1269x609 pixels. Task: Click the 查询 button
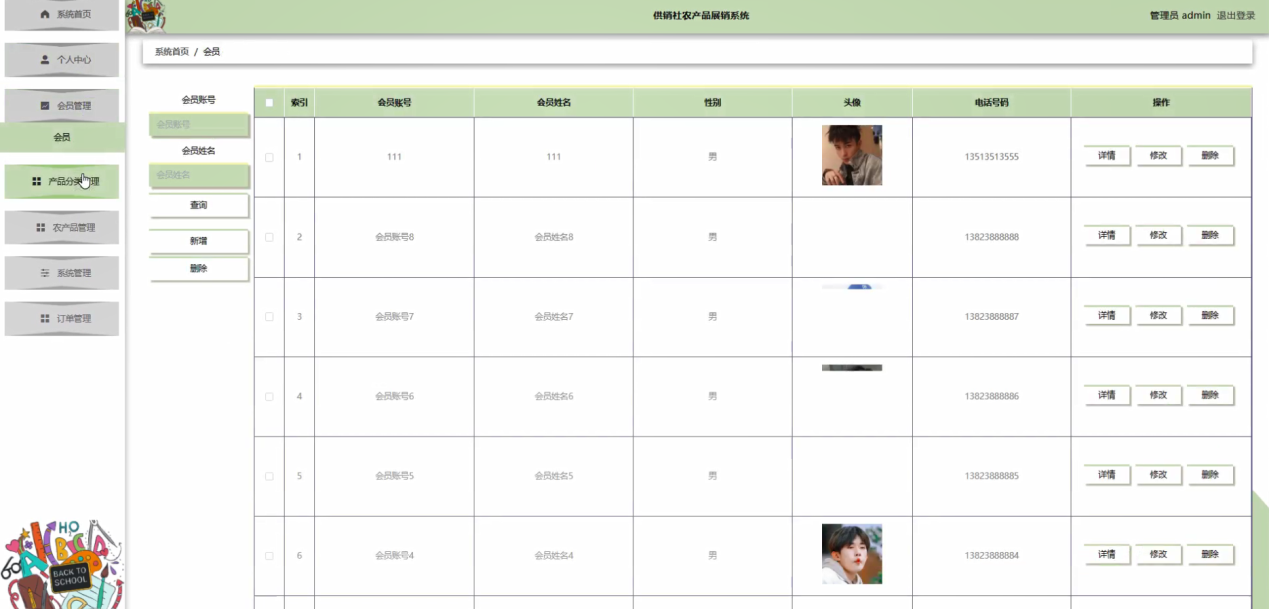[198, 205]
